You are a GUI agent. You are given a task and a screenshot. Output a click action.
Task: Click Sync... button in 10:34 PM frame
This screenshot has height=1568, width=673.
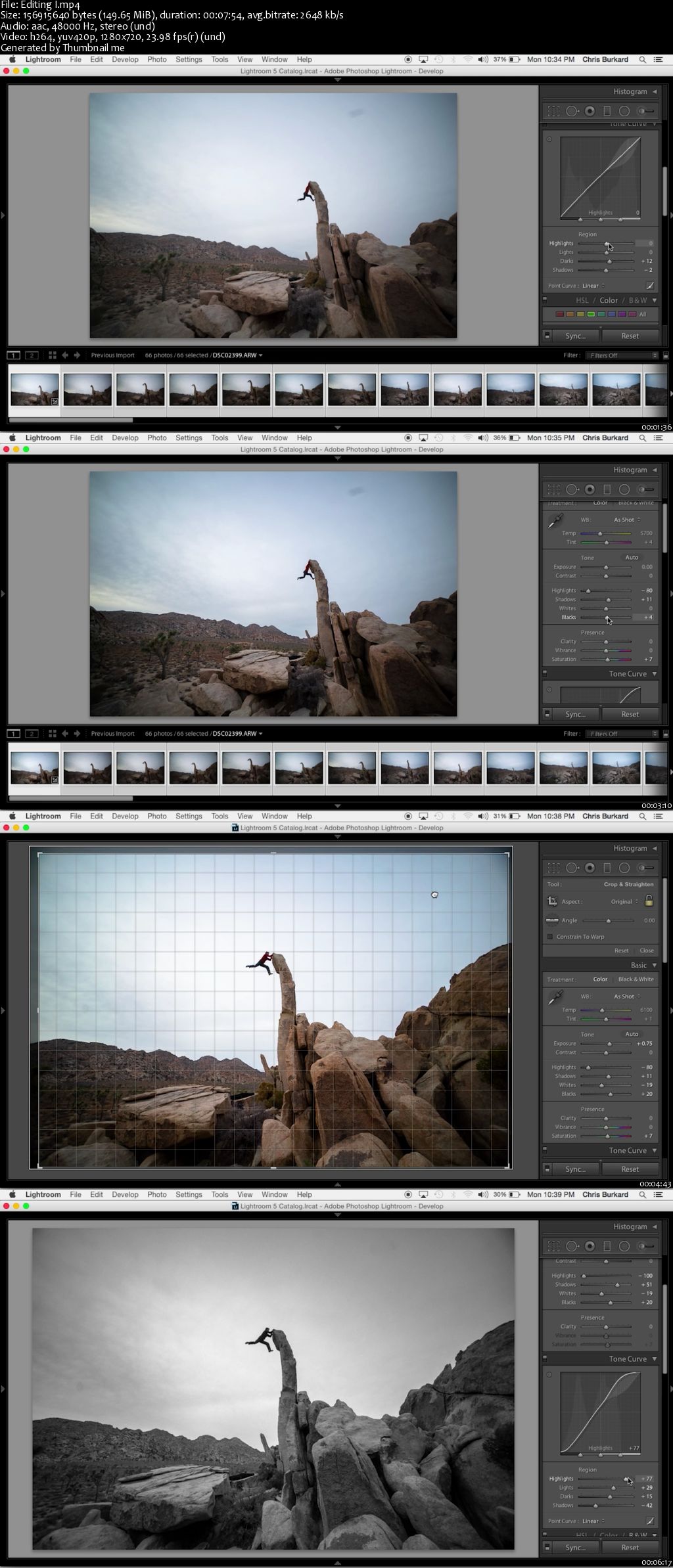pos(576,336)
